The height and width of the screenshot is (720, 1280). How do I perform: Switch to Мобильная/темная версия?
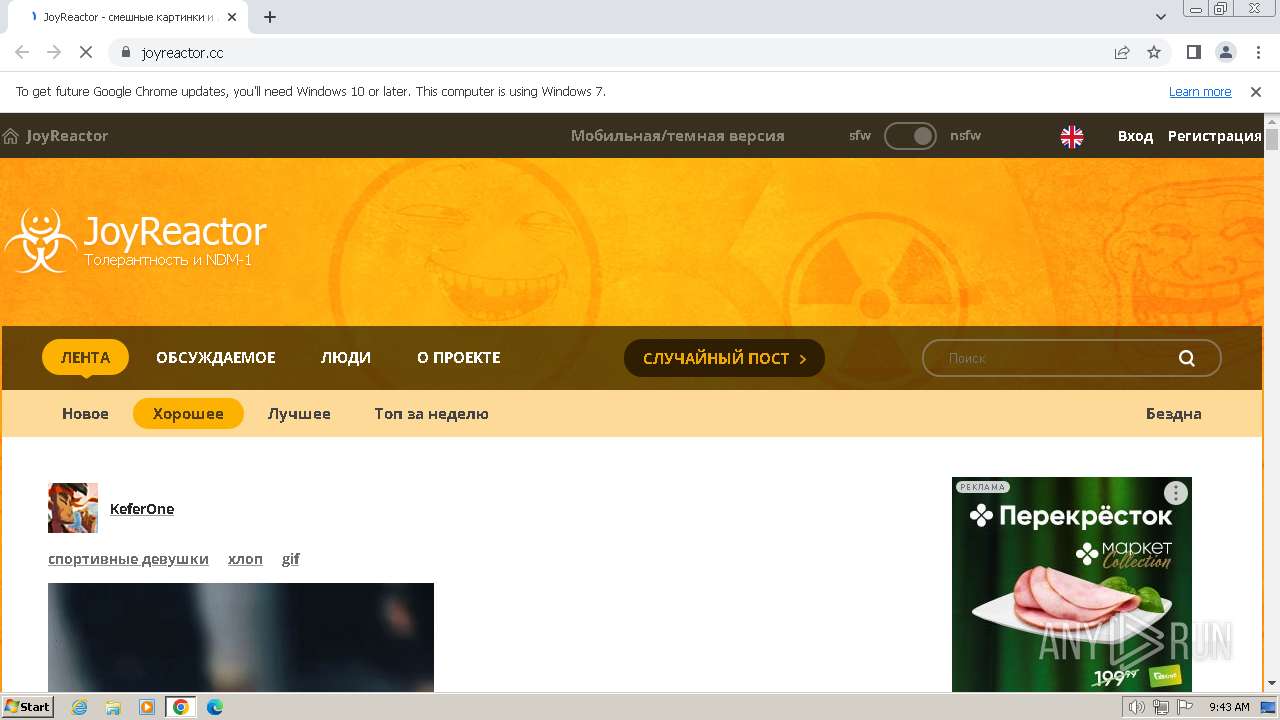point(677,136)
